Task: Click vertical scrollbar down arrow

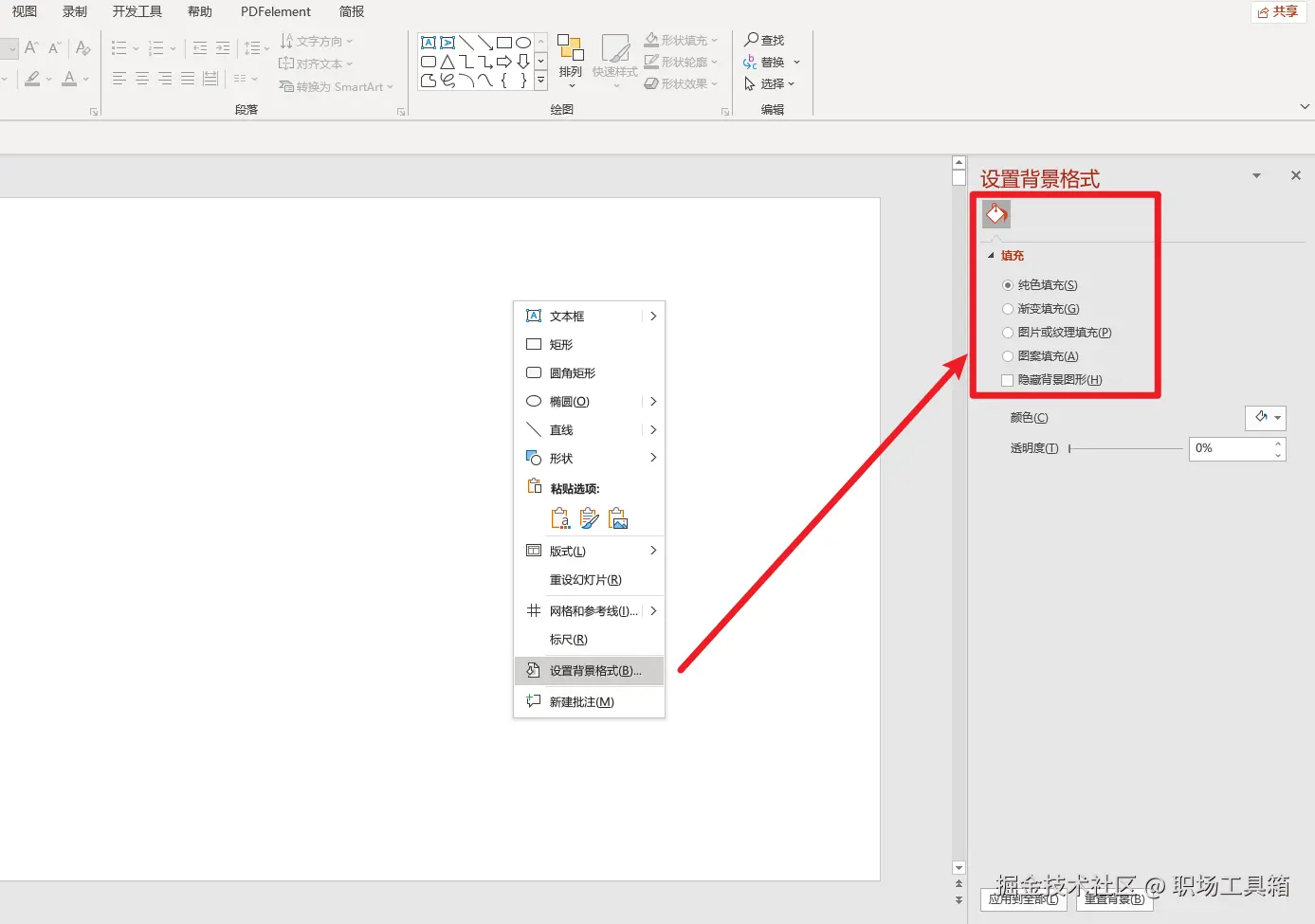Action: coord(959,868)
